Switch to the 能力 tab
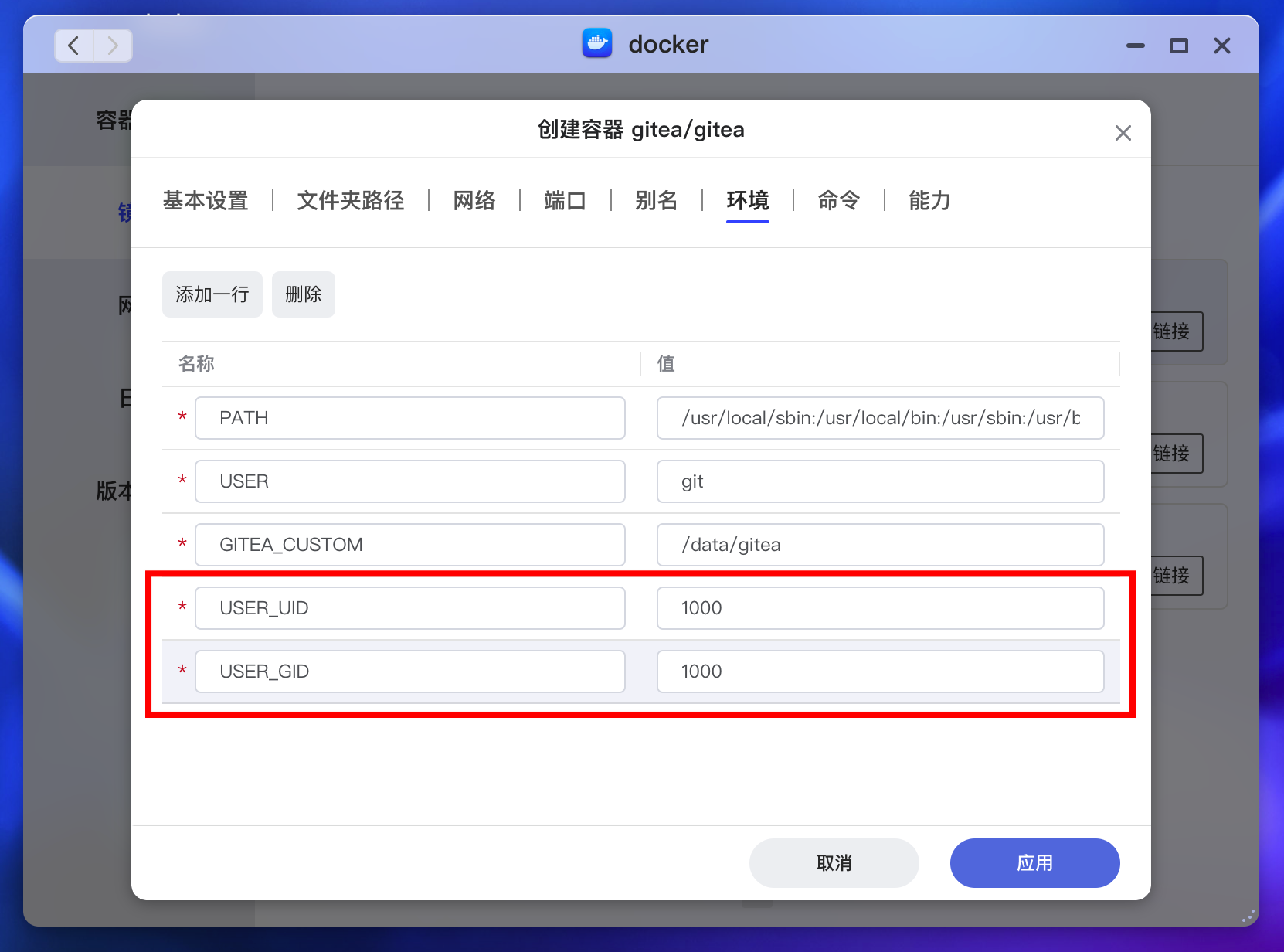Screen dimensions: 1284x952 930,201
